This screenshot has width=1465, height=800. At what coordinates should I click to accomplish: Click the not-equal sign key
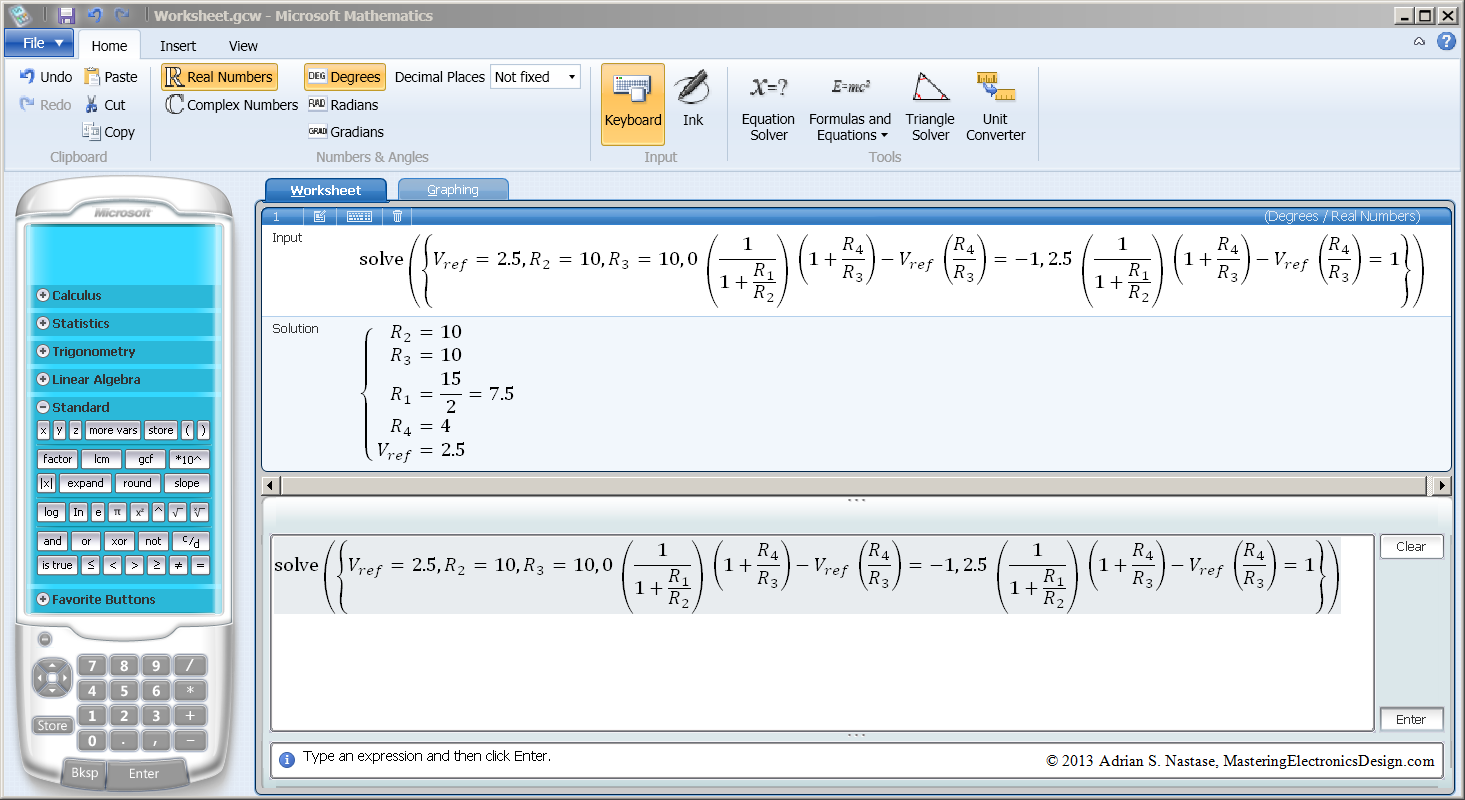point(178,565)
